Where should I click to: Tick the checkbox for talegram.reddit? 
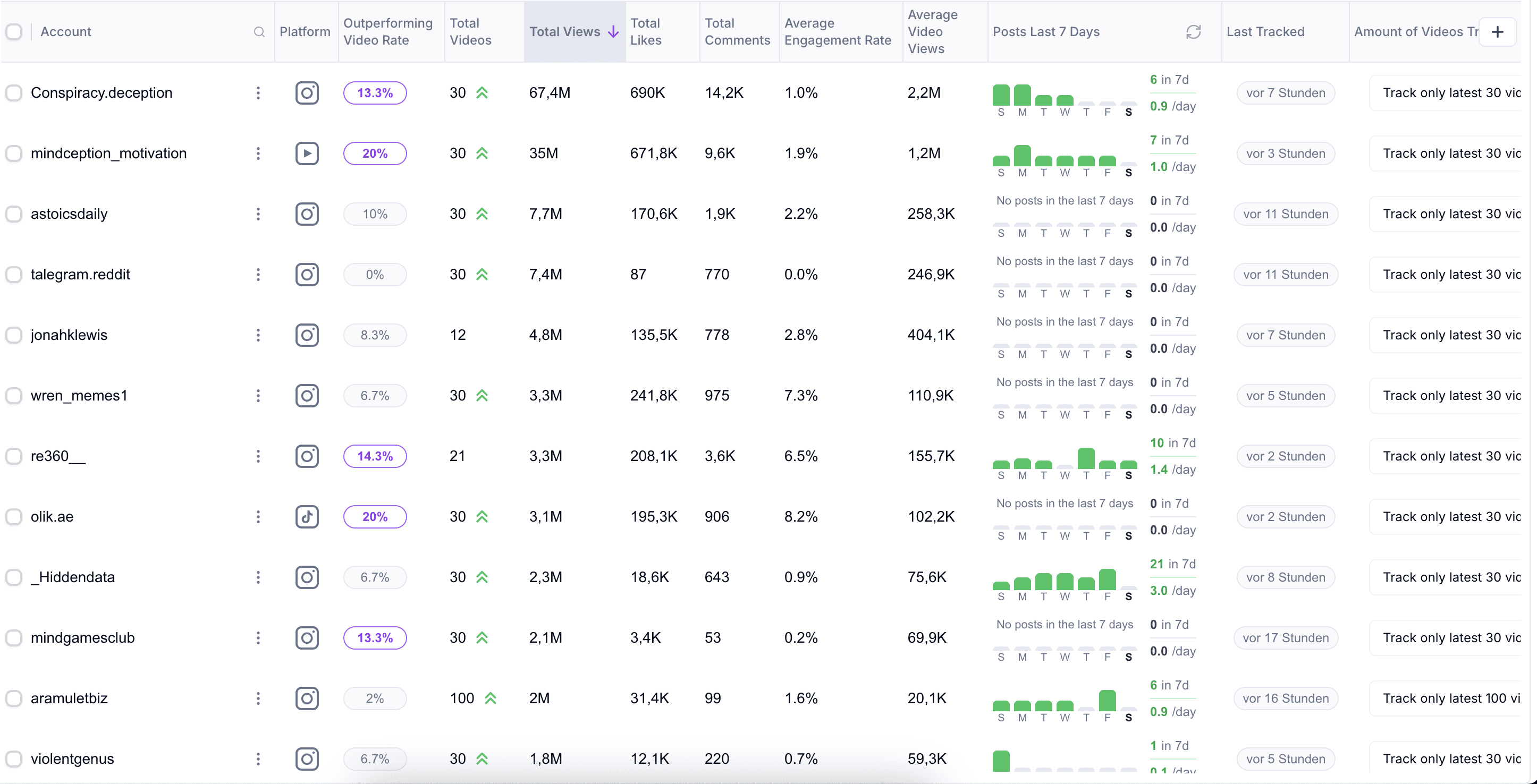pos(14,275)
